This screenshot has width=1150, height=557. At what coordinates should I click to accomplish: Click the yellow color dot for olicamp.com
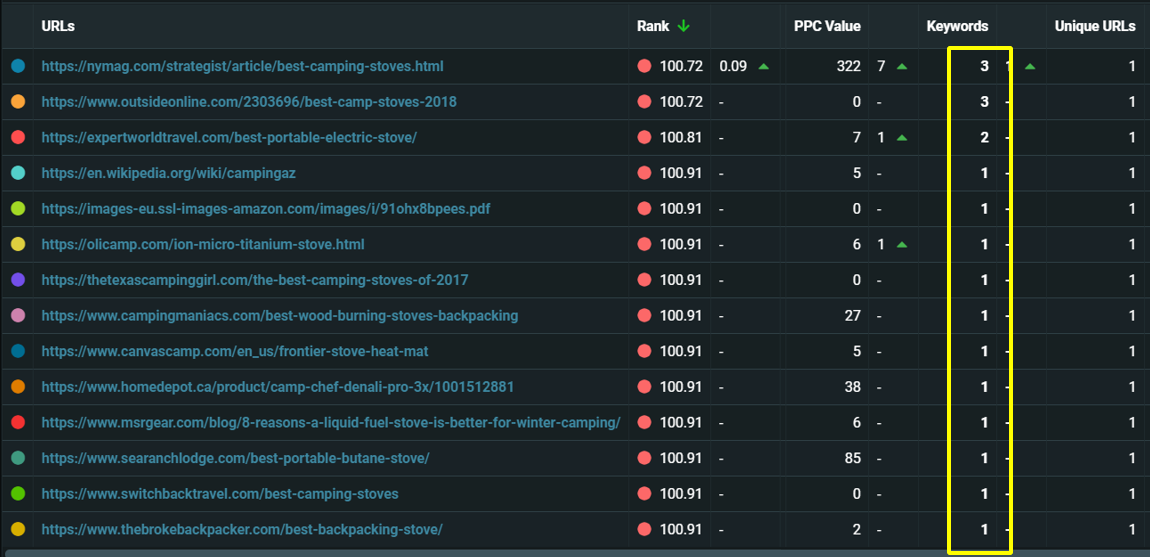coord(18,244)
